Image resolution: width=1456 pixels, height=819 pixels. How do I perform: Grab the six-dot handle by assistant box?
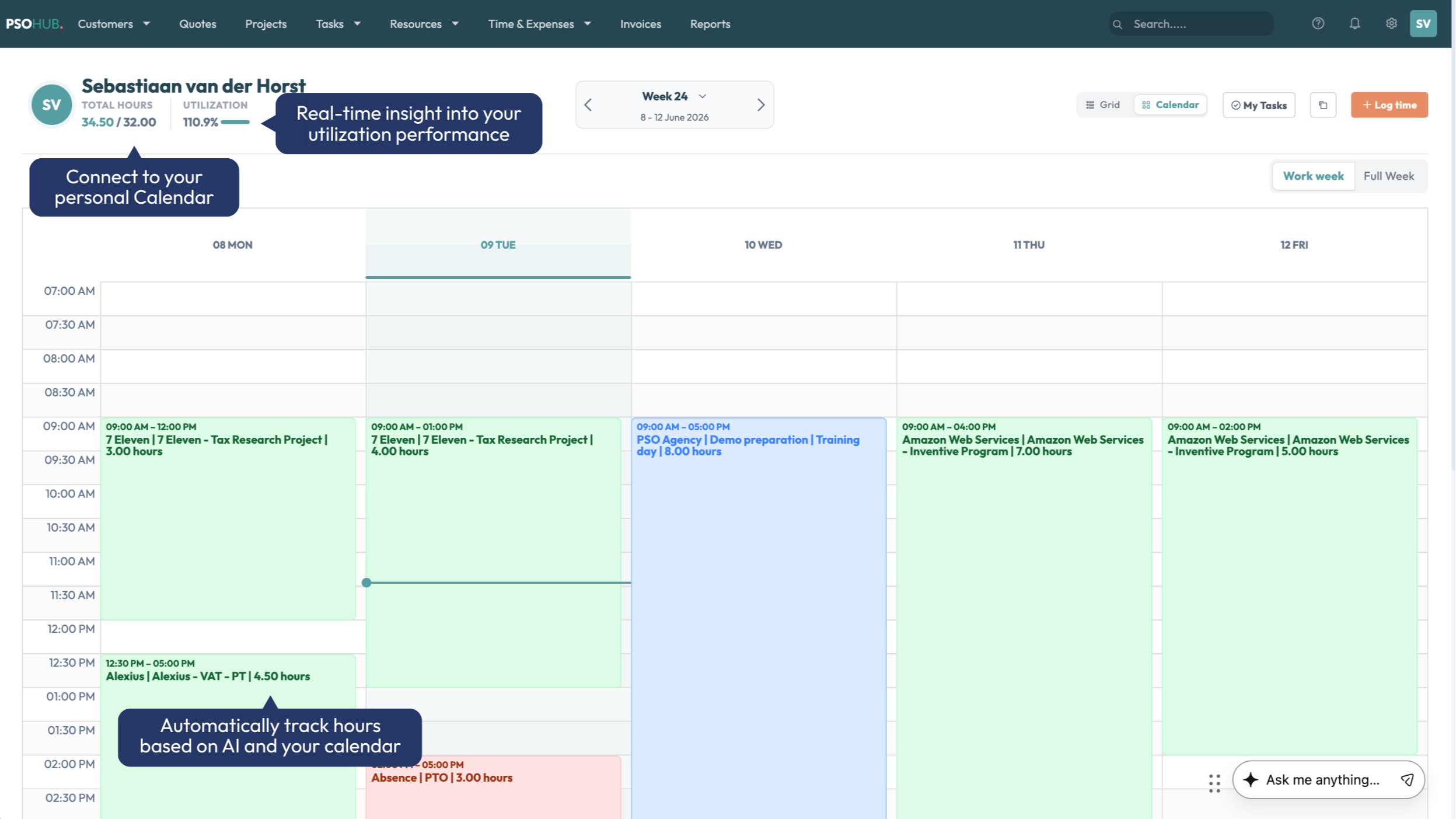click(x=1214, y=783)
